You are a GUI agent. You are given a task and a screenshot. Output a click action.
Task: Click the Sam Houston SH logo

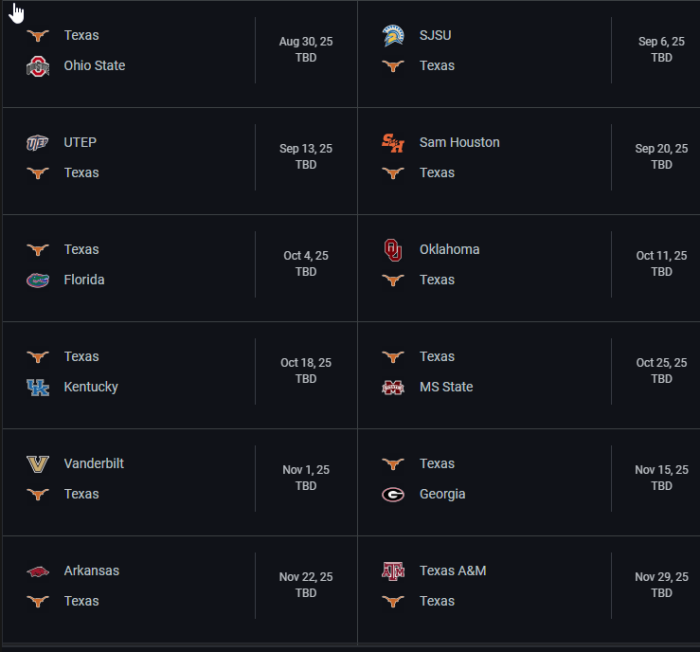pos(393,143)
